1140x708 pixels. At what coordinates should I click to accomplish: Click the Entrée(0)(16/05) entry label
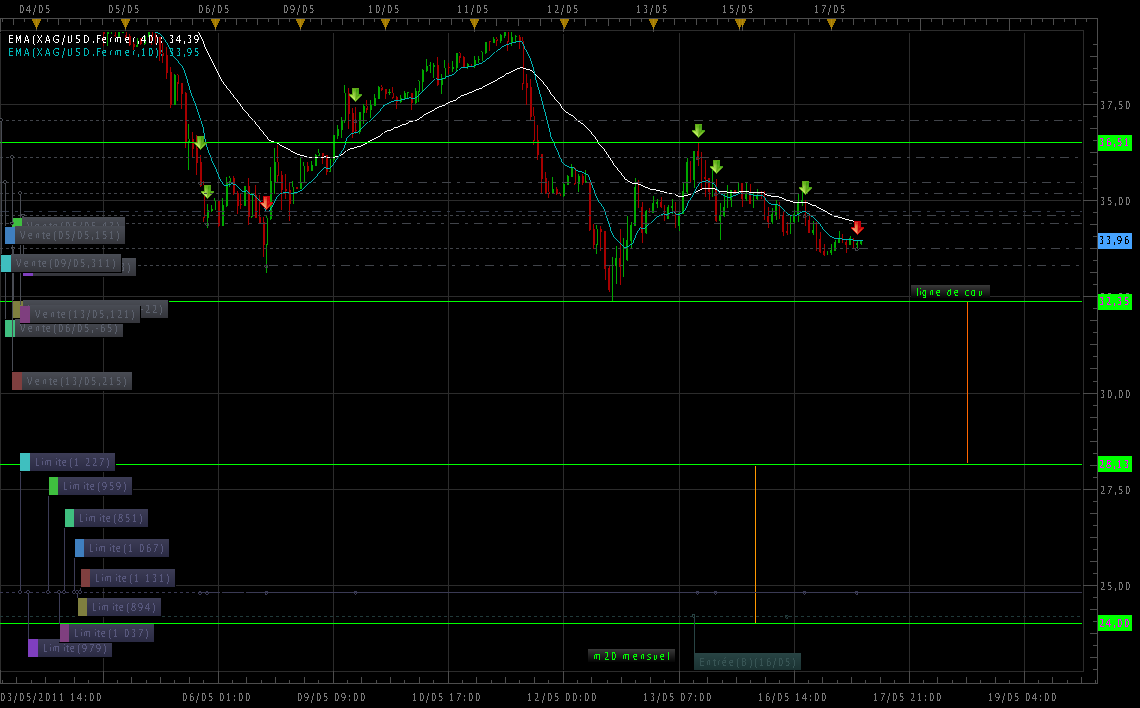(x=747, y=662)
